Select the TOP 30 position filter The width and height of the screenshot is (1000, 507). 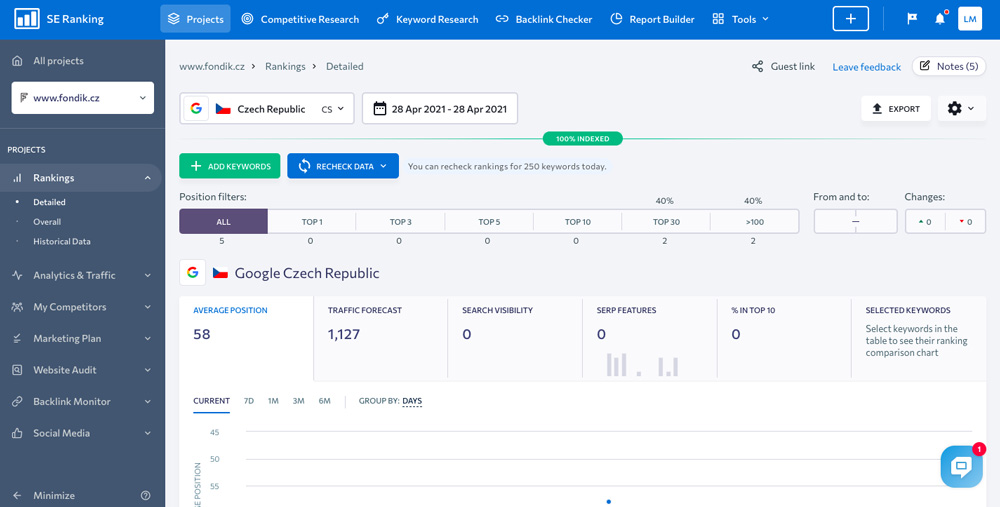point(666,222)
